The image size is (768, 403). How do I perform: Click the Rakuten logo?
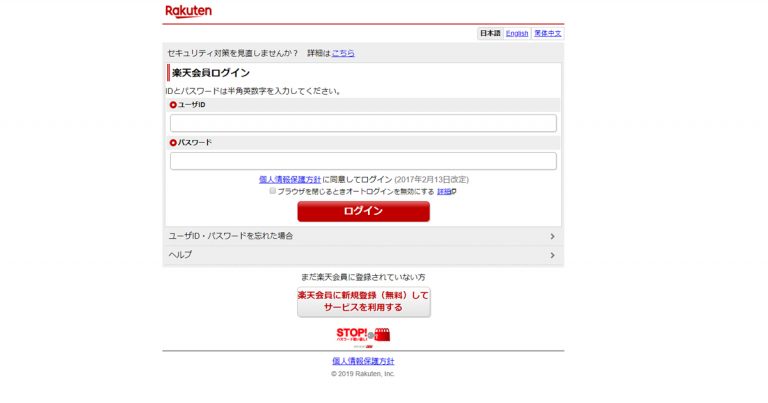tap(188, 11)
